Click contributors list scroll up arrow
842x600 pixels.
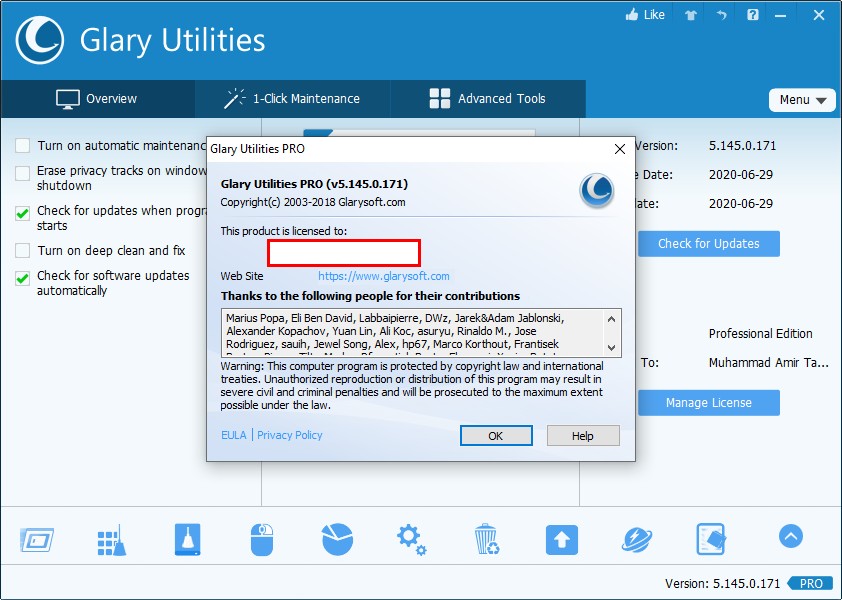(611, 319)
